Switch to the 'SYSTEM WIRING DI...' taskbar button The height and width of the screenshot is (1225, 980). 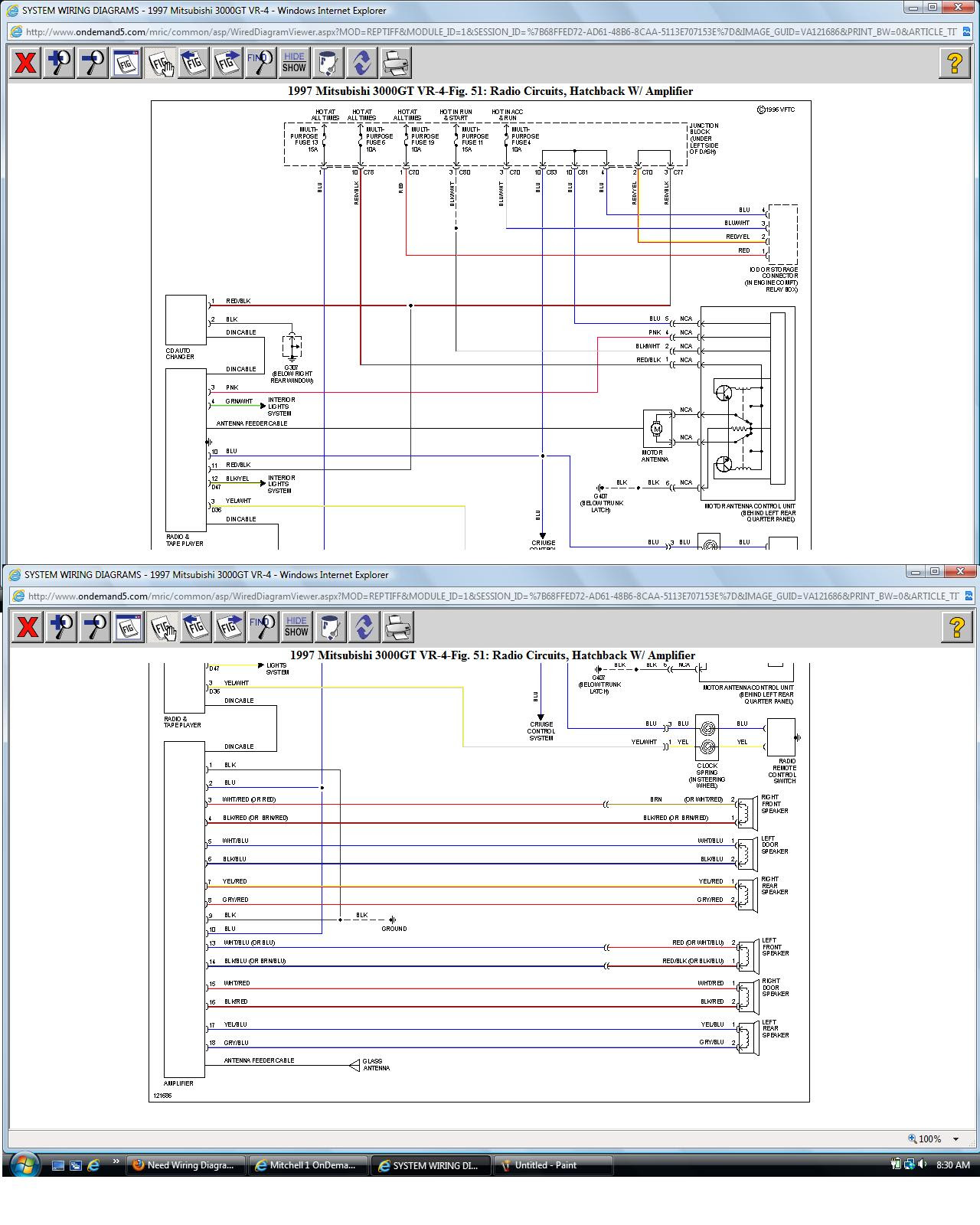431,1165
